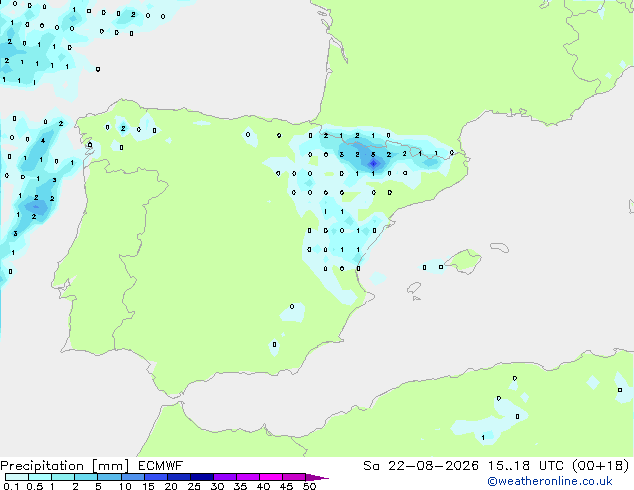
Task: Click the 2–5 mm legend color swatch
Action: (86, 477)
